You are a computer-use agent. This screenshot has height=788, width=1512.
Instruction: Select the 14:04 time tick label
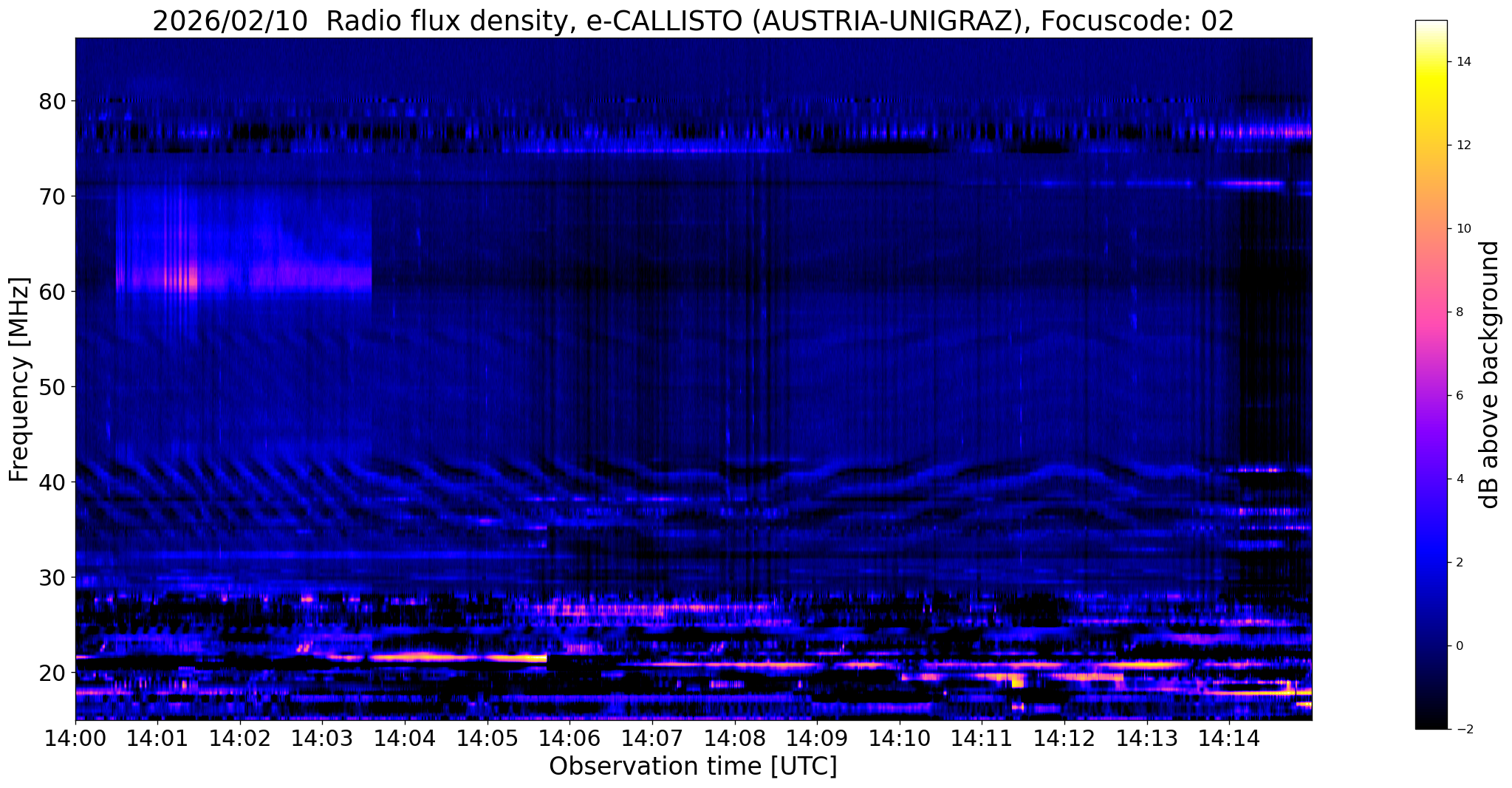click(405, 737)
